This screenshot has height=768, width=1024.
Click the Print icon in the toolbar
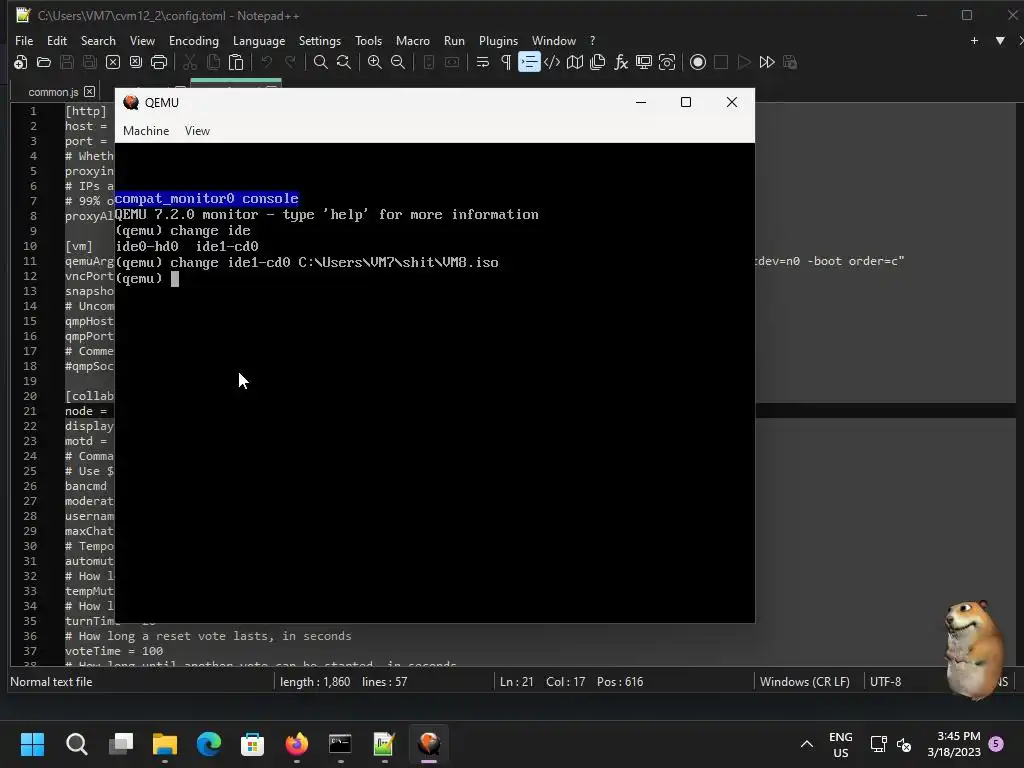pos(159,62)
